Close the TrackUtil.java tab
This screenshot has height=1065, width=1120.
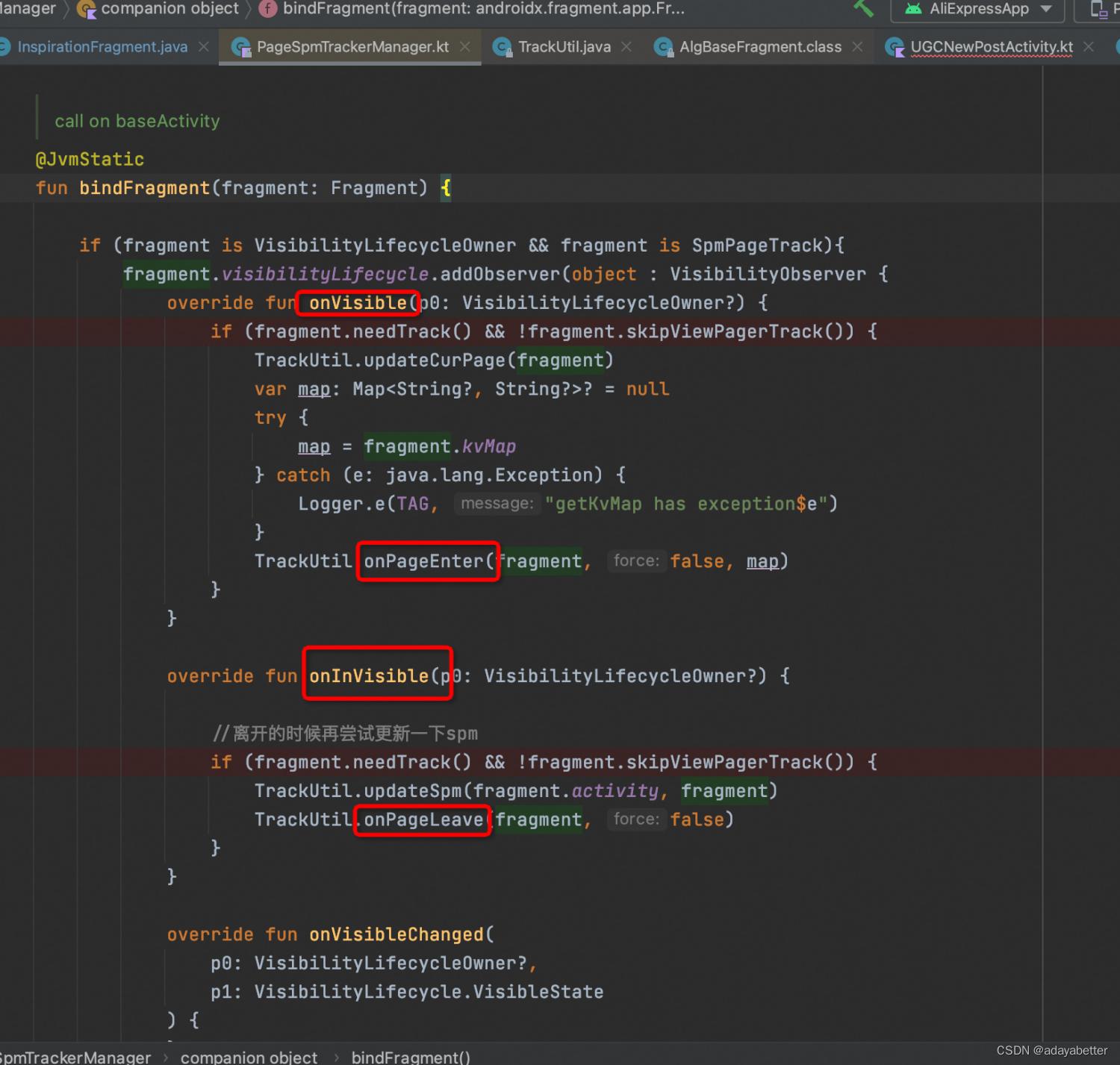[626, 47]
